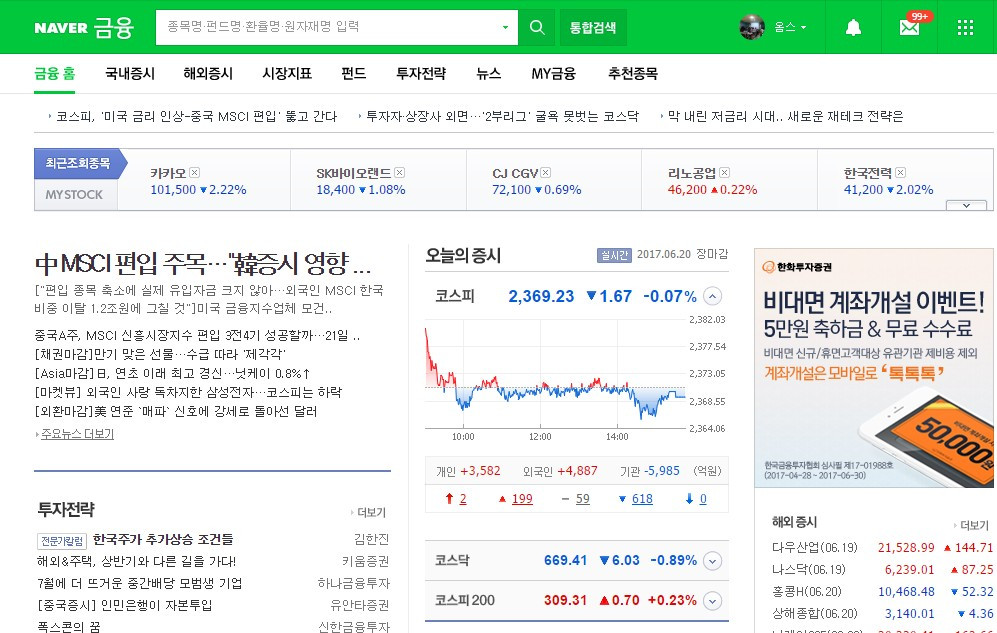The height and width of the screenshot is (633, 997).
Task: Click the profile avatar picture
Action: 753,27
